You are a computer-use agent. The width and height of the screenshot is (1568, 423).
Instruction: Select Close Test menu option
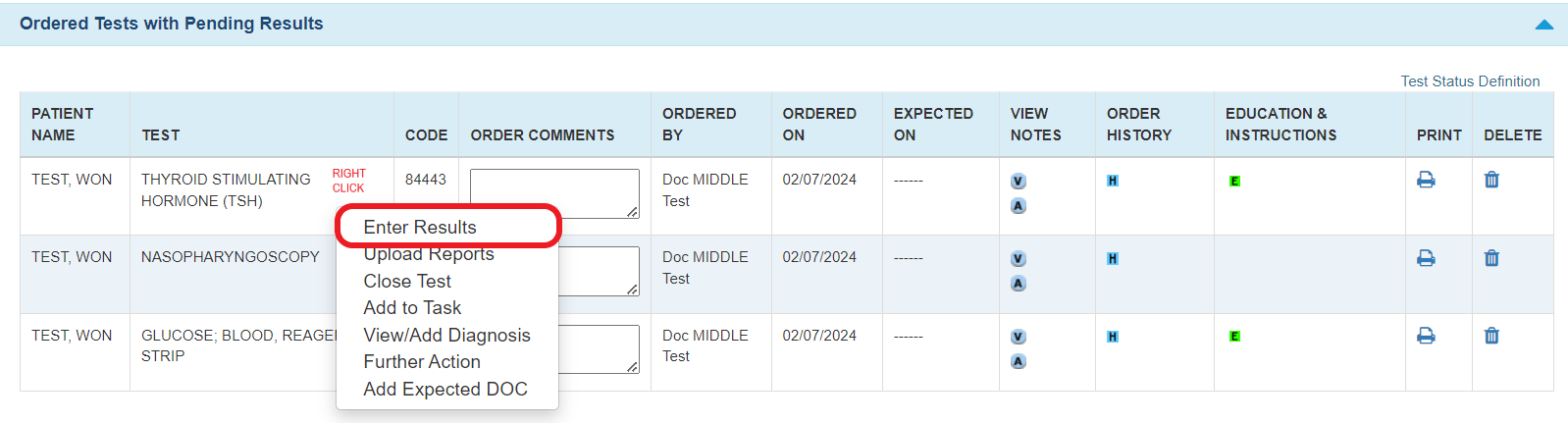point(407,281)
